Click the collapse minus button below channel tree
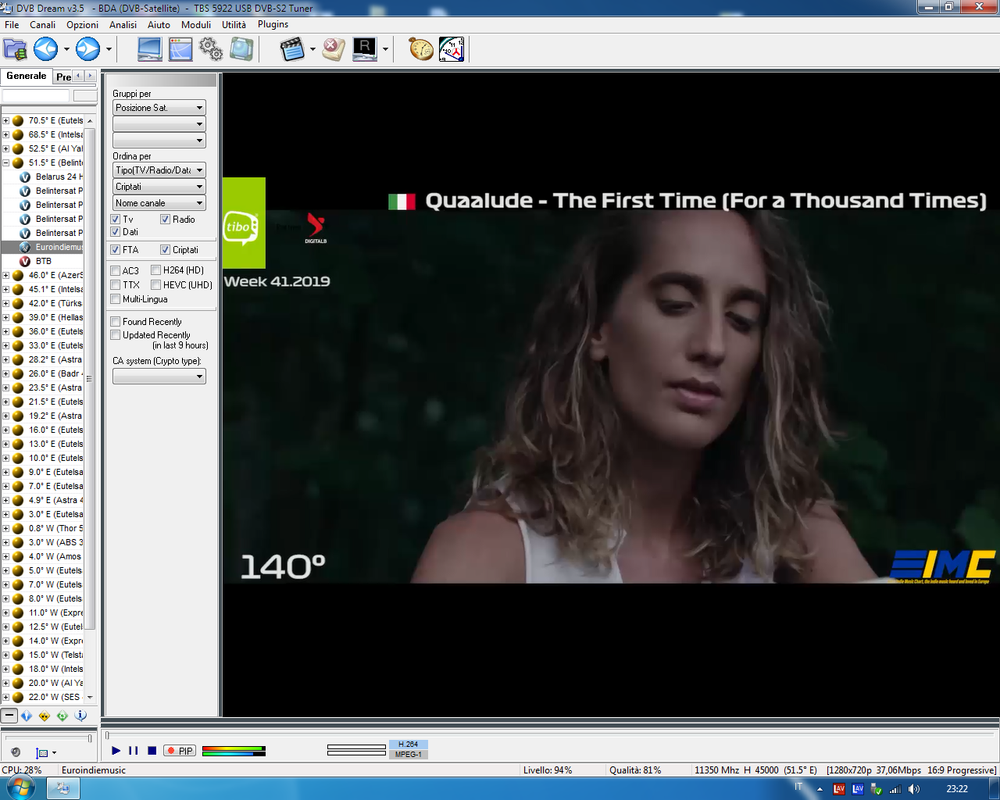1000x800 pixels. [9, 715]
